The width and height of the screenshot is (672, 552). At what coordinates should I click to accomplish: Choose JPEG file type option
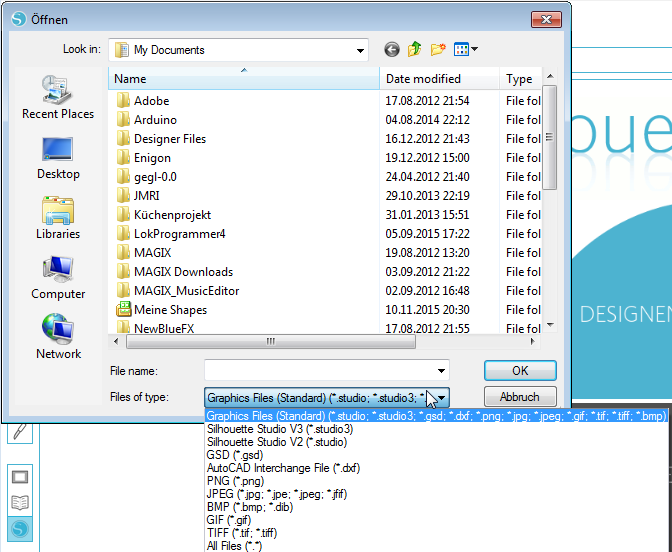277,494
